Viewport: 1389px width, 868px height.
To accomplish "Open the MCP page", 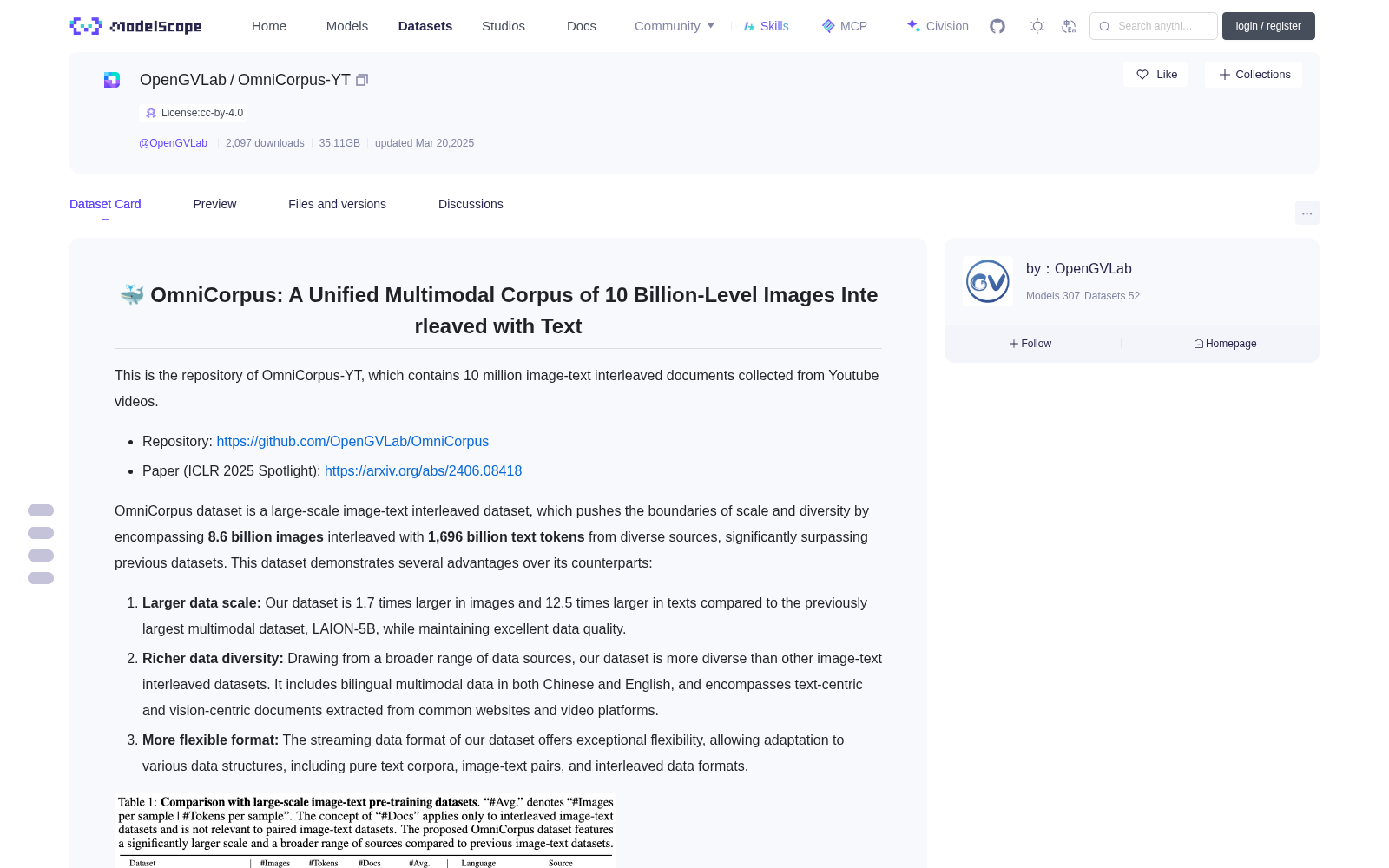I will pos(845,26).
